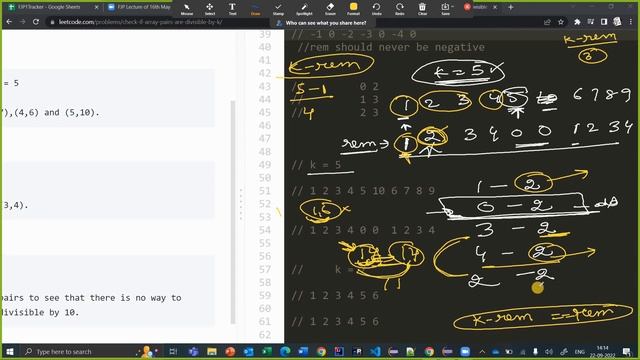This screenshot has width=640, height=360.
Task: Click '//rem should never be negative' comment
Action: point(391,47)
